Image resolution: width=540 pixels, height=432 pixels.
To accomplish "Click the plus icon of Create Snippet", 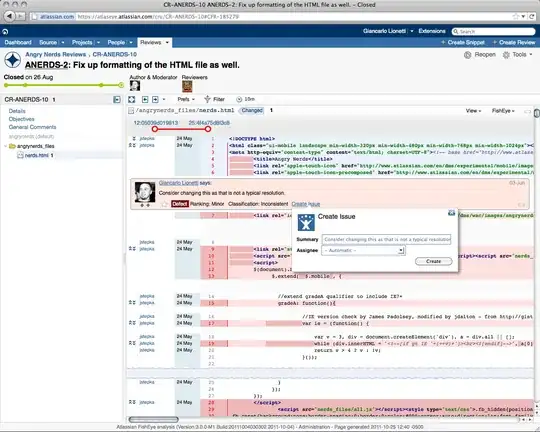I will tap(443, 42).
